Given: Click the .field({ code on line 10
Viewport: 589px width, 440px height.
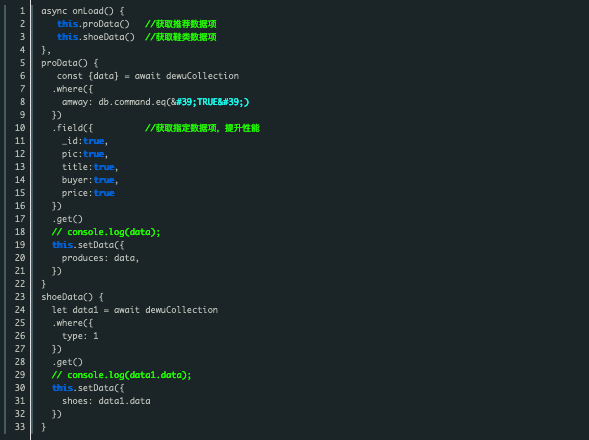Looking at the screenshot, I should 72,128.
